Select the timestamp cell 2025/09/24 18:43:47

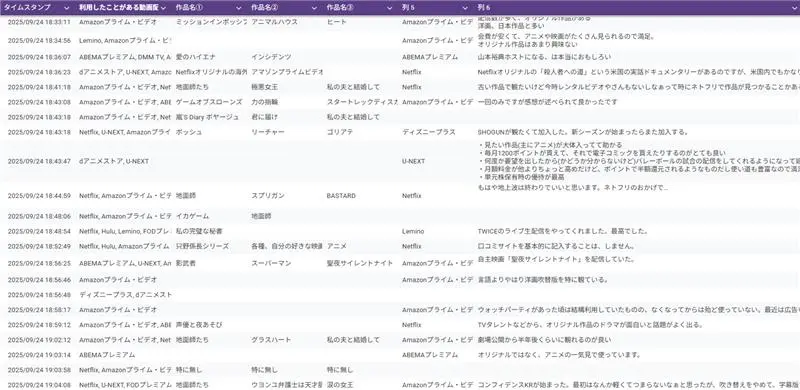click(39, 161)
